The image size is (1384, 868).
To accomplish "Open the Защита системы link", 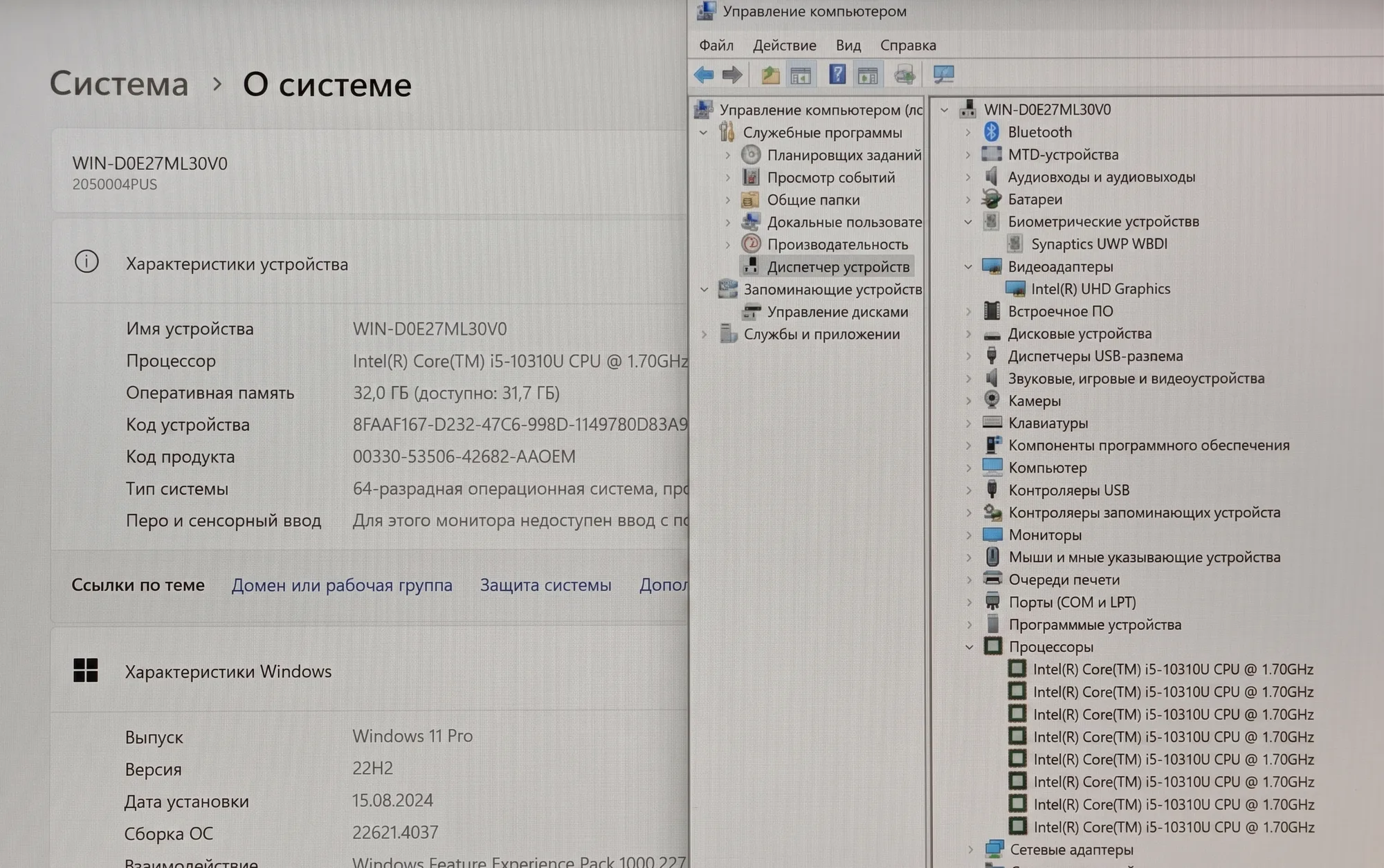I will click(545, 585).
